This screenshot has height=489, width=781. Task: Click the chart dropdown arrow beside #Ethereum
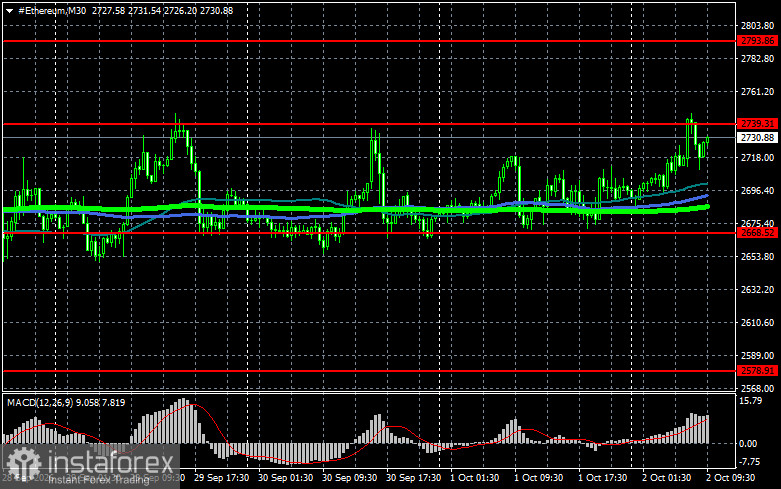click(x=9, y=11)
